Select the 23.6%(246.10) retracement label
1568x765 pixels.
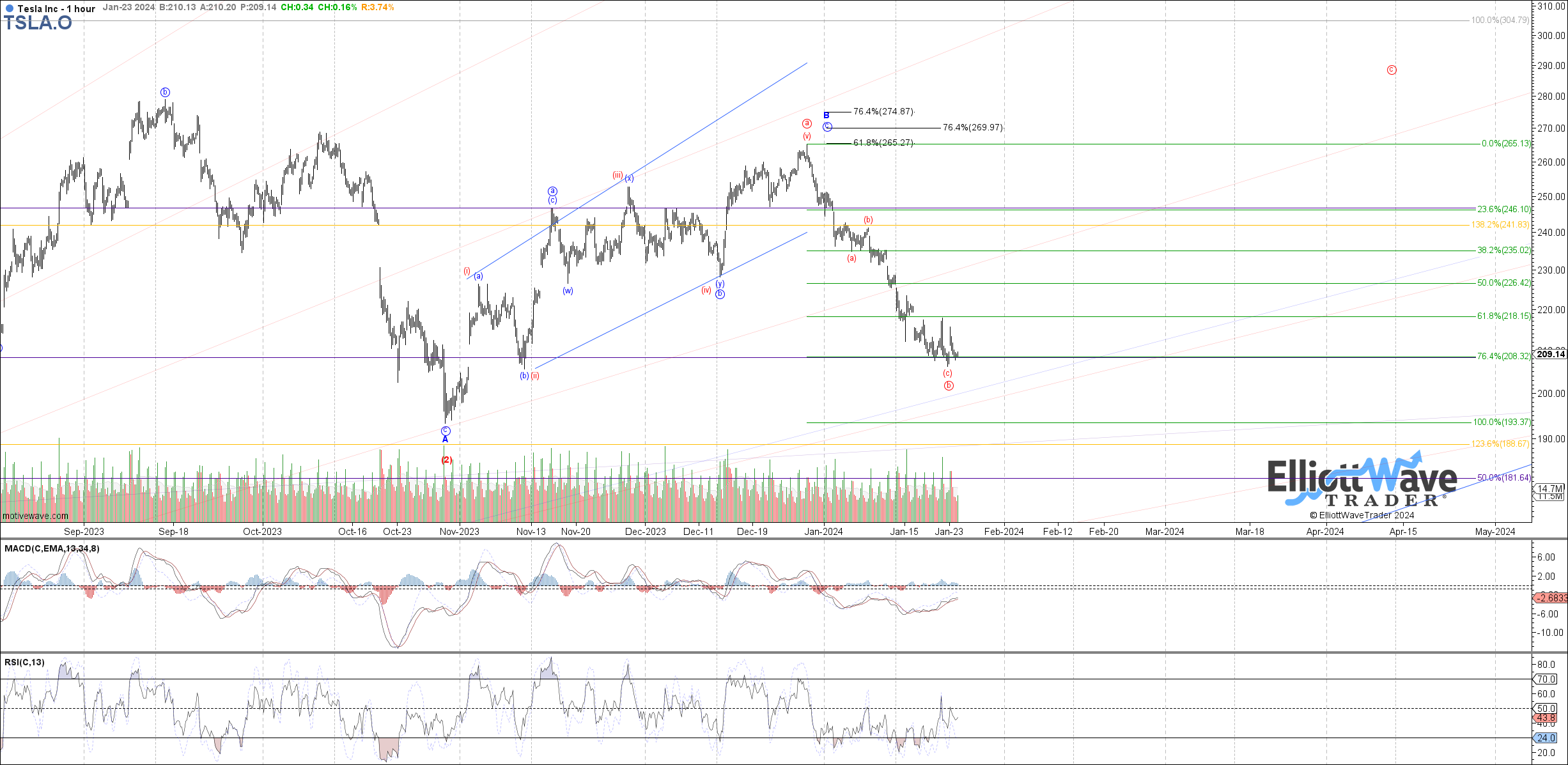(1504, 210)
